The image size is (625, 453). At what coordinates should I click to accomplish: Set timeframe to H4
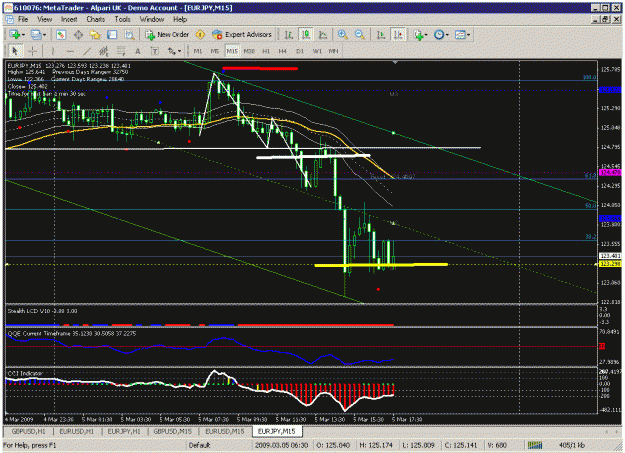click(x=283, y=51)
